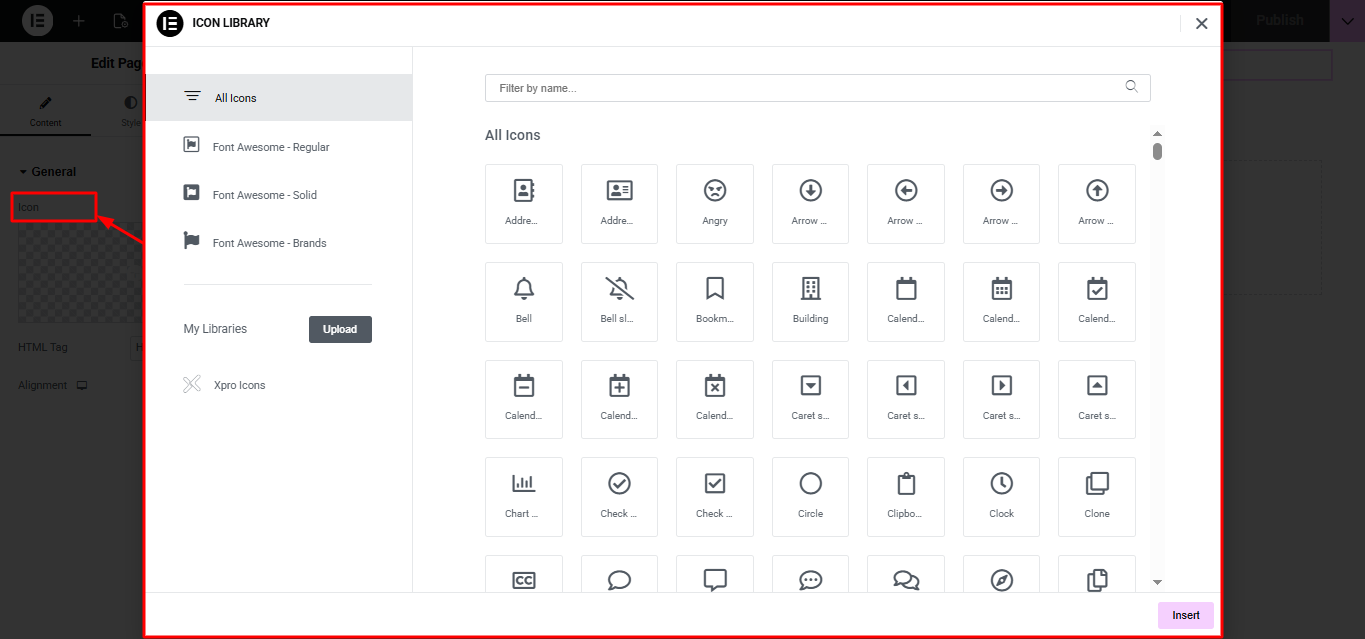
Task: Open Font Awesome - Solid library
Action: [264, 195]
